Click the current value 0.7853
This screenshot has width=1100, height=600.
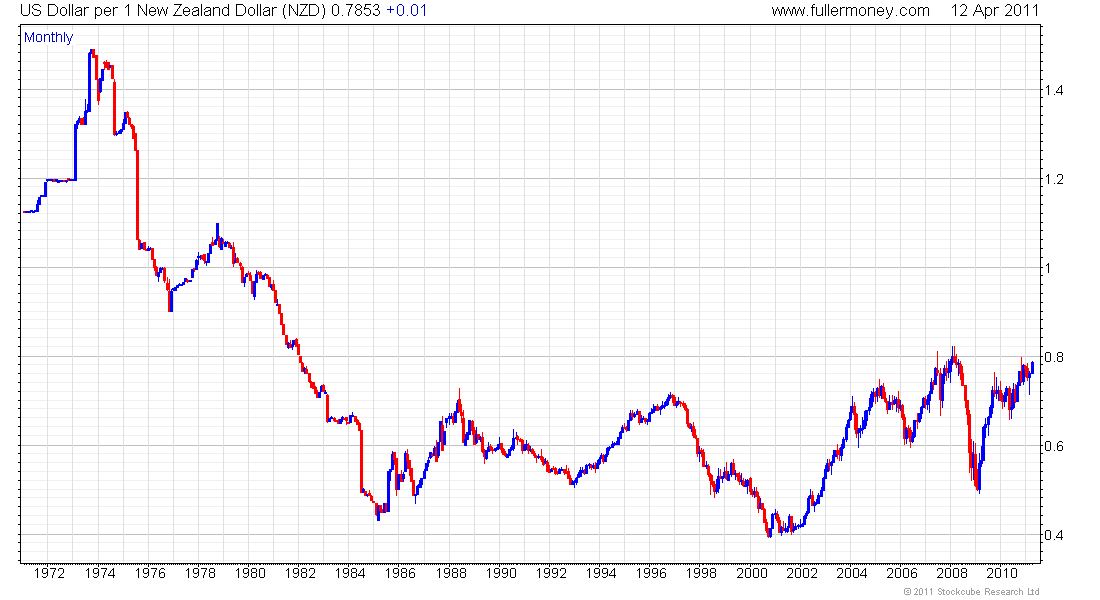pyautogui.click(x=356, y=11)
